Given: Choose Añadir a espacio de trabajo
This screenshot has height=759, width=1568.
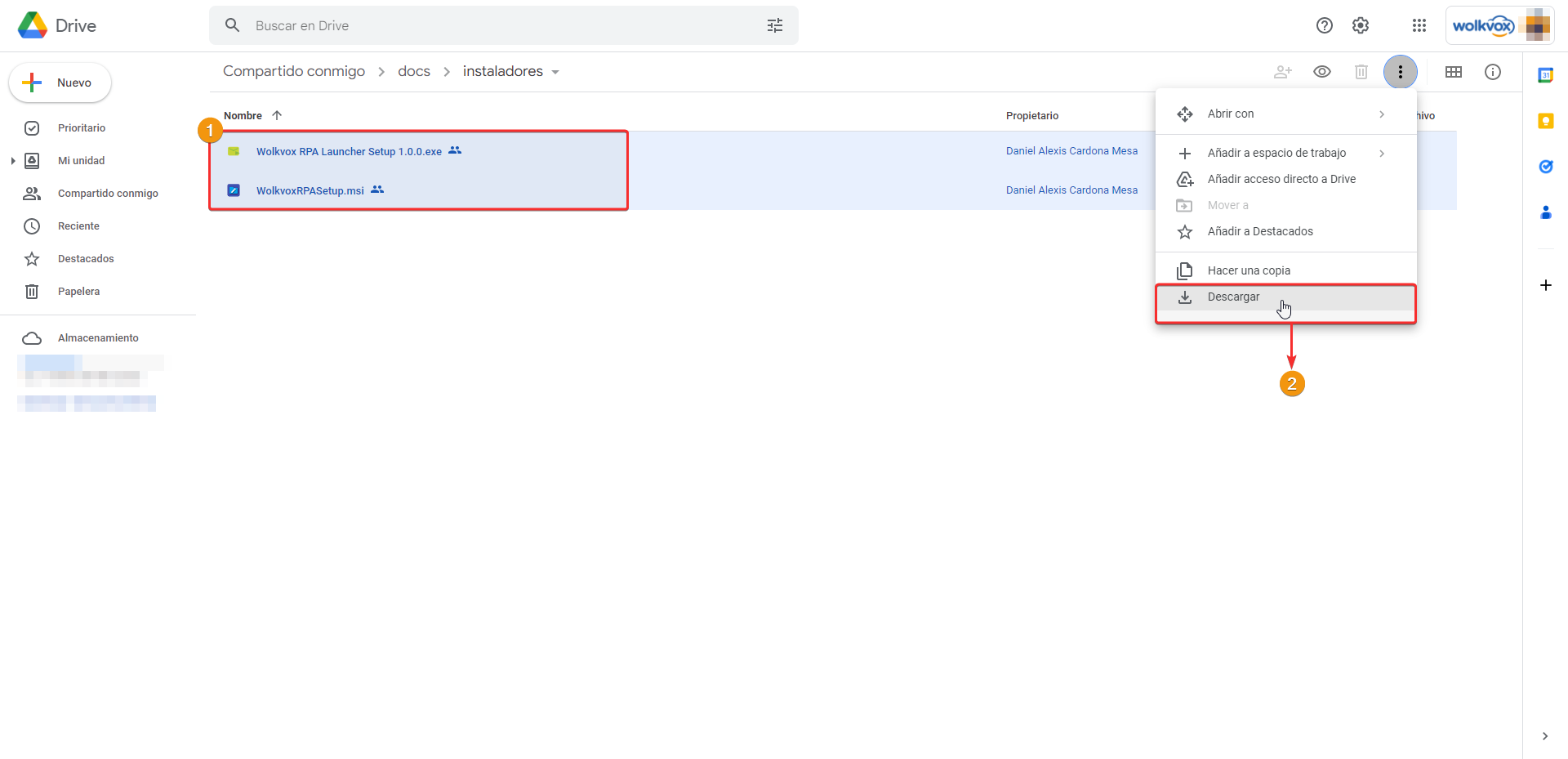Looking at the screenshot, I should point(1286,153).
